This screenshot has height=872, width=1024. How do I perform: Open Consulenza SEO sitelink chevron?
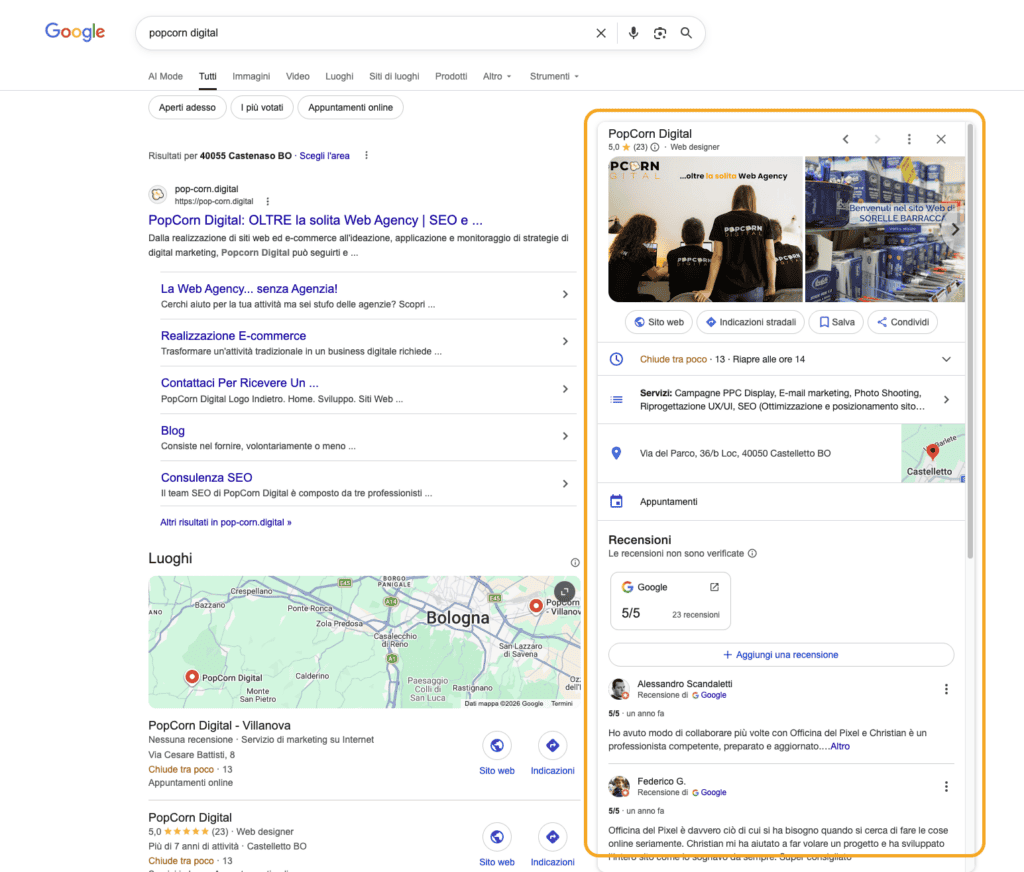click(x=565, y=484)
